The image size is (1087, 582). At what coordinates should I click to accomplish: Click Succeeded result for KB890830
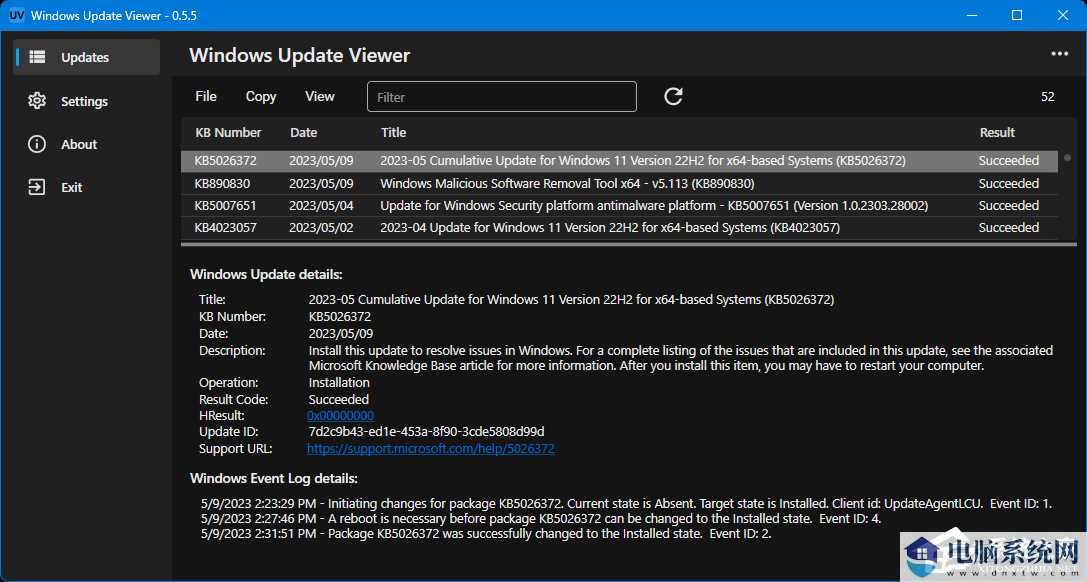1009,184
